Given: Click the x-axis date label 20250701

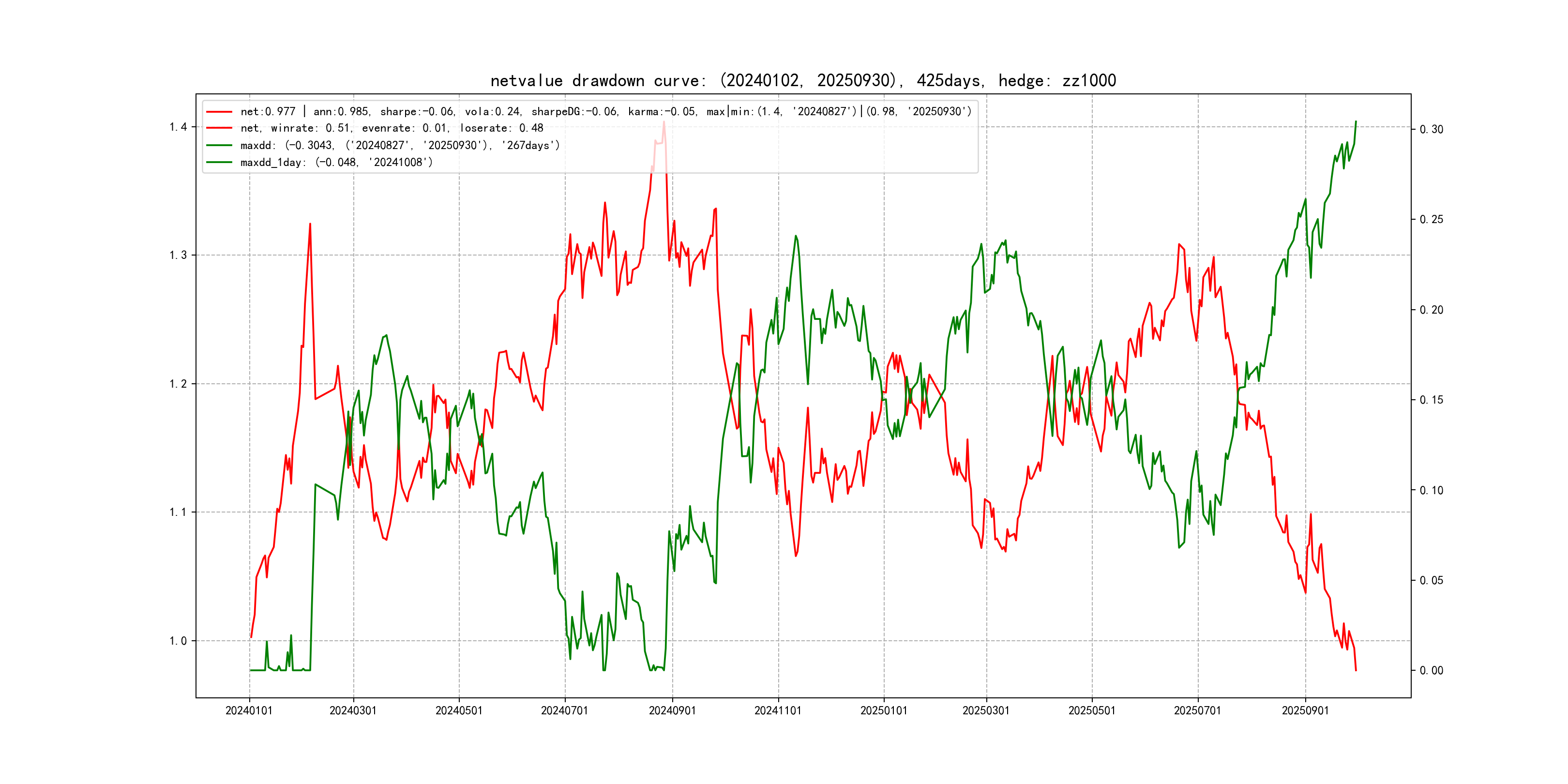Looking at the screenshot, I should (x=1197, y=711).
